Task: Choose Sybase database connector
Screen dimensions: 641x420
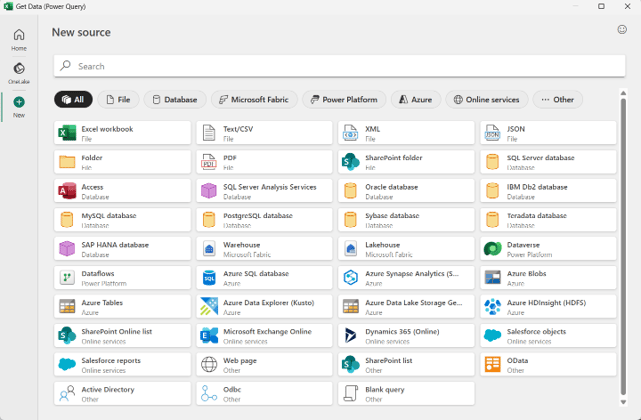Action: [406, 220]
